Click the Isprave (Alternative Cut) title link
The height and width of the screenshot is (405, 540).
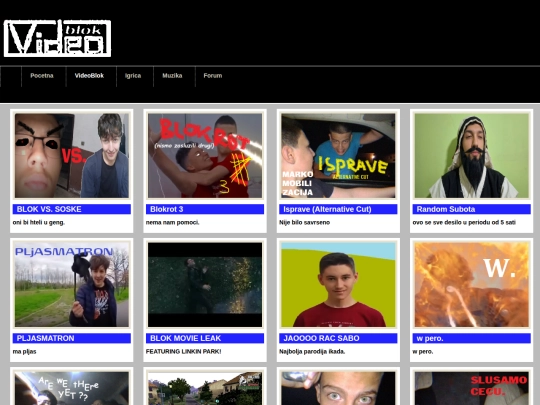coord(338,209)
